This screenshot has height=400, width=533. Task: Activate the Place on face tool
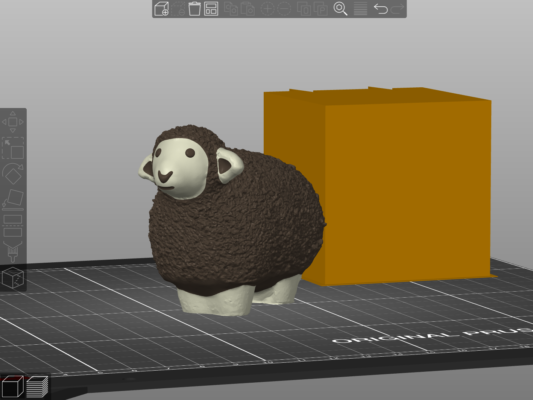tap(13, 199)
